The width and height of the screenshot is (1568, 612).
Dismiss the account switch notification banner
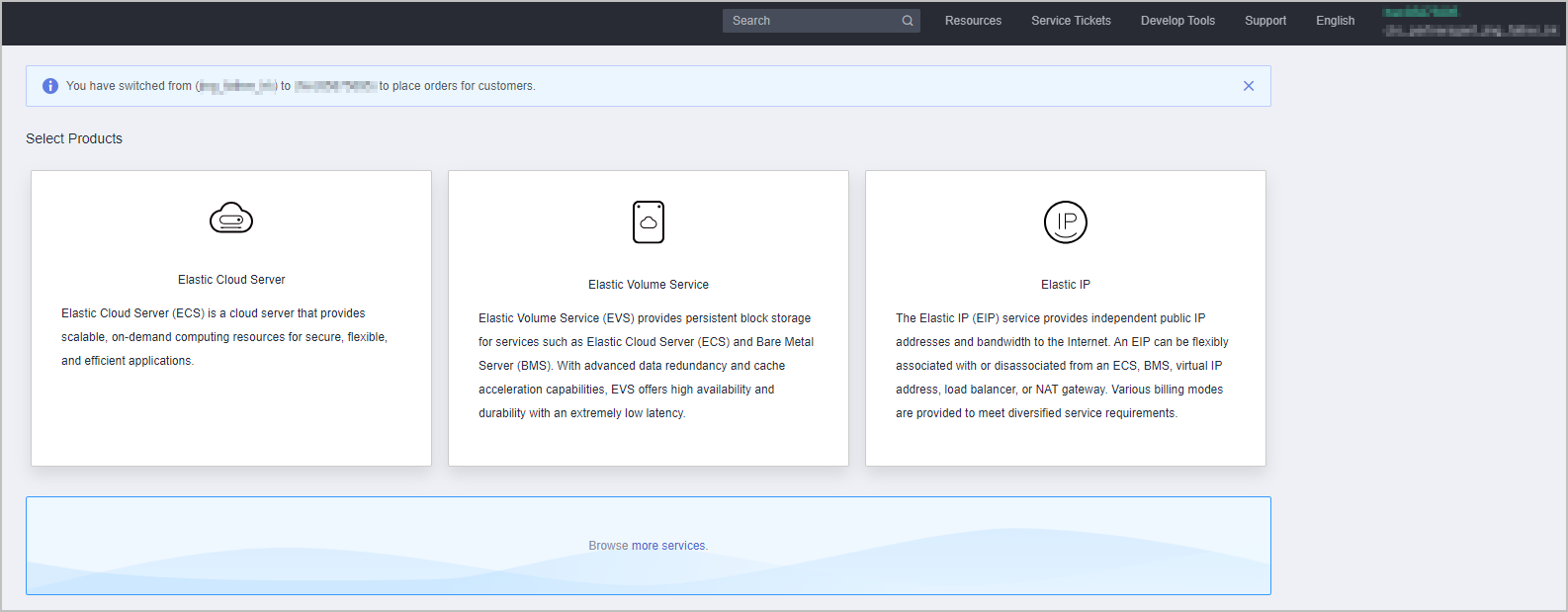[1248, 86]
